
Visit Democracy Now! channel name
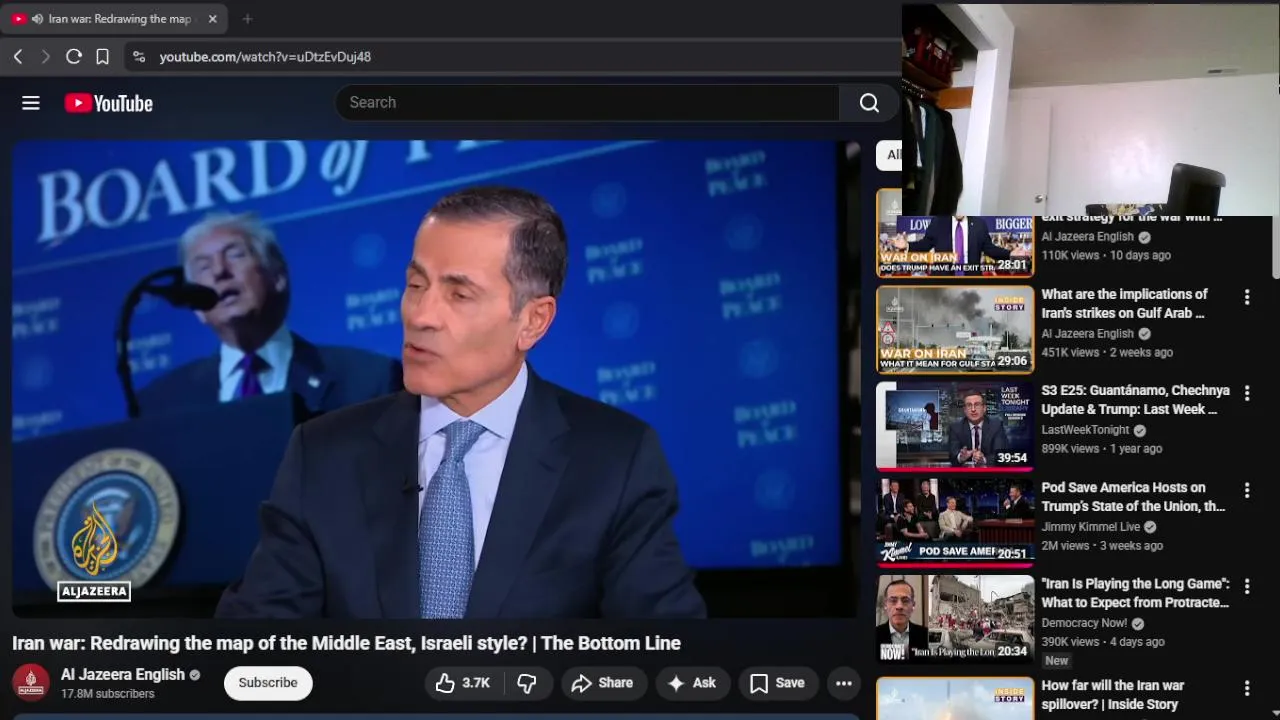(1086, 623)
